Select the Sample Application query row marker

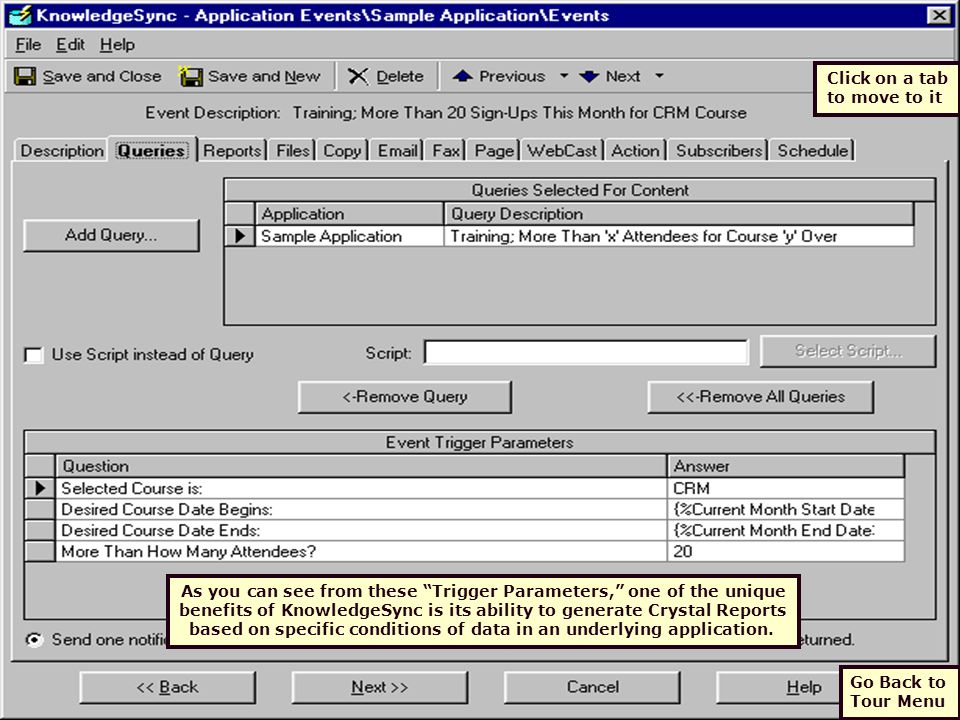coord(240,236)
